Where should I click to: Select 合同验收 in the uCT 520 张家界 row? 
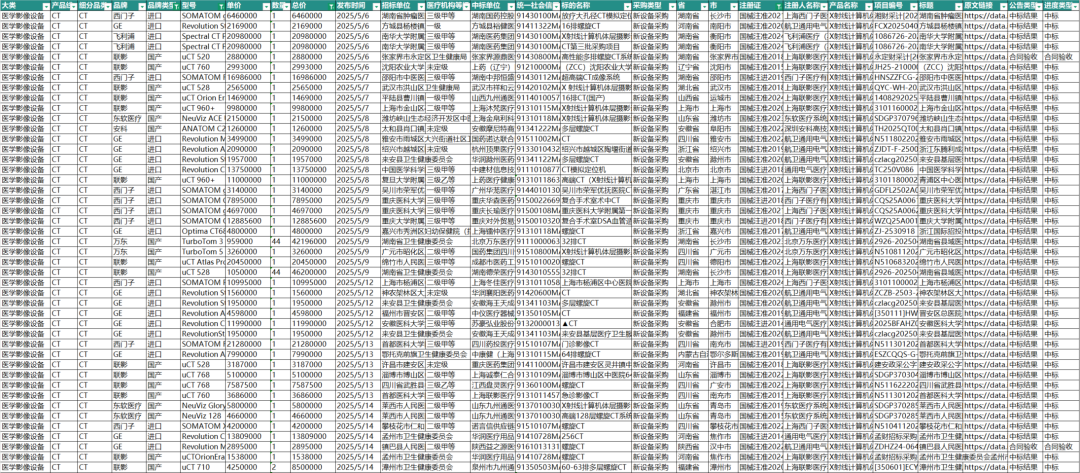tap(1061, 56)
